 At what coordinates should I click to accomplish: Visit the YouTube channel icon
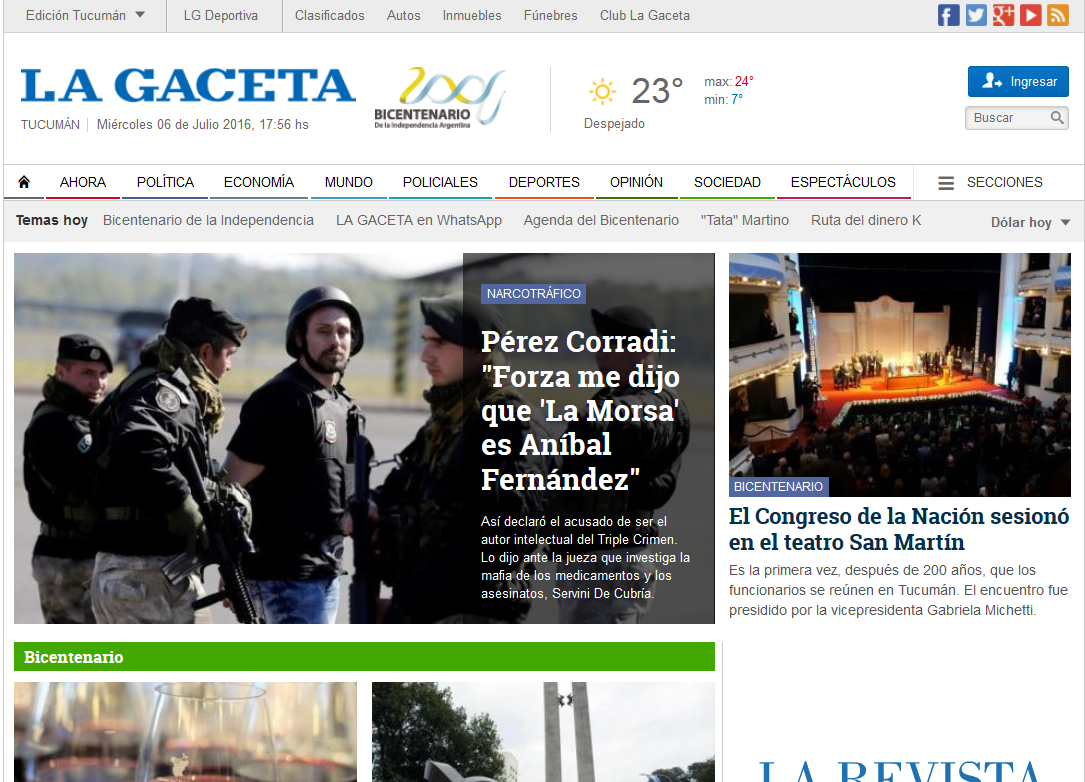point(1030,15)
